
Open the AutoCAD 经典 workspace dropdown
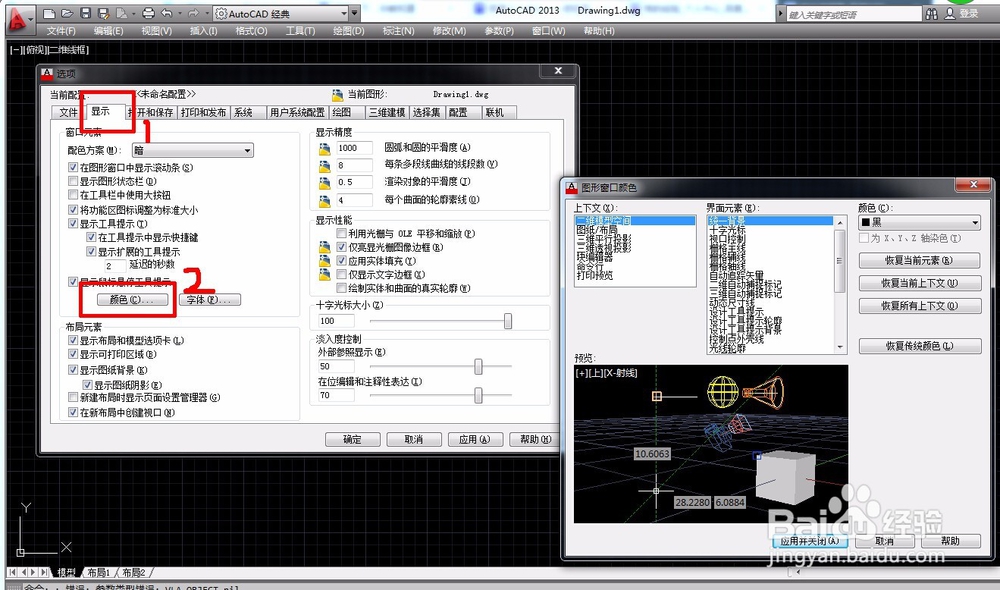point(344,13)
